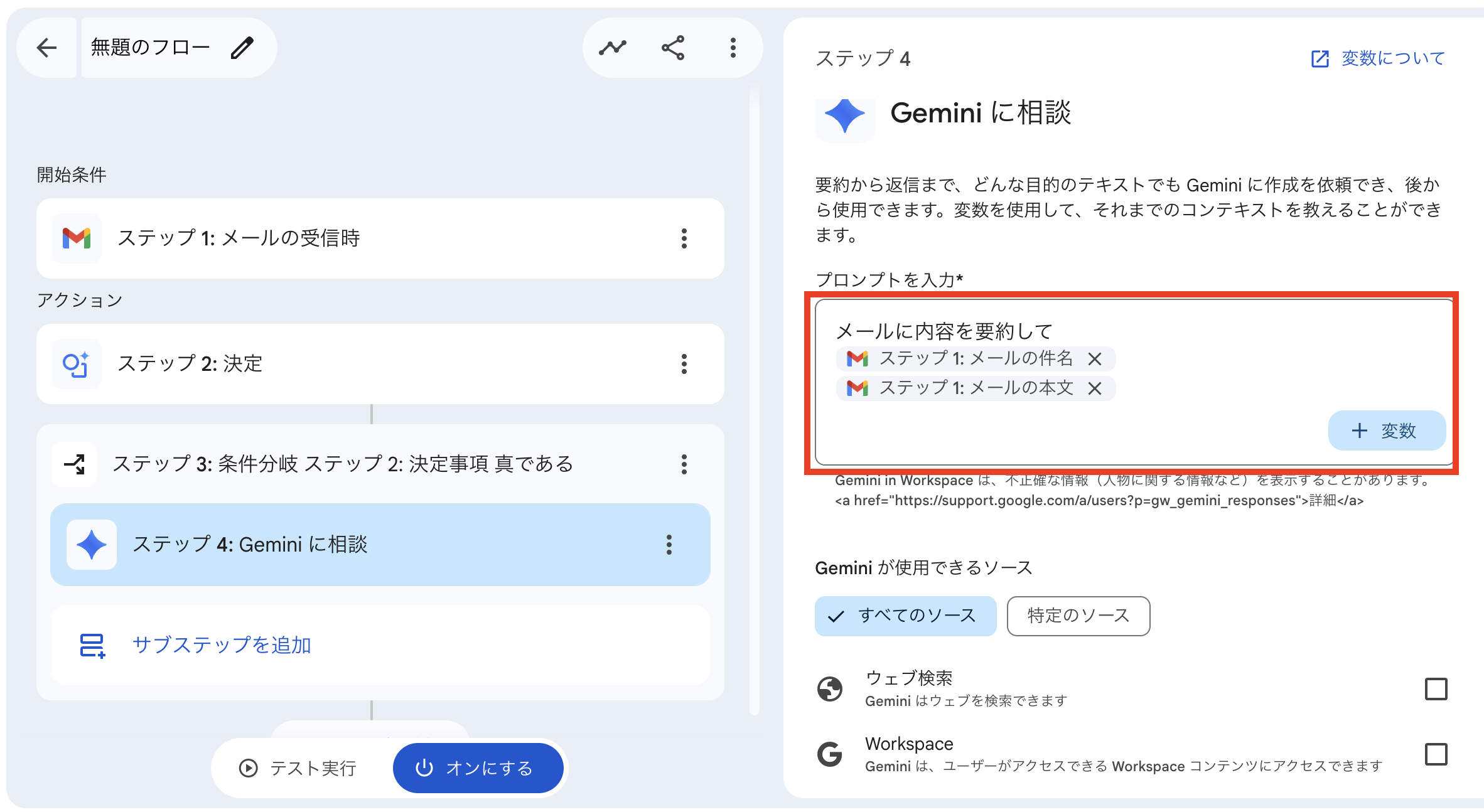
Task: Click the share icon
Action: pyautogui.click(x=673, y=48)
